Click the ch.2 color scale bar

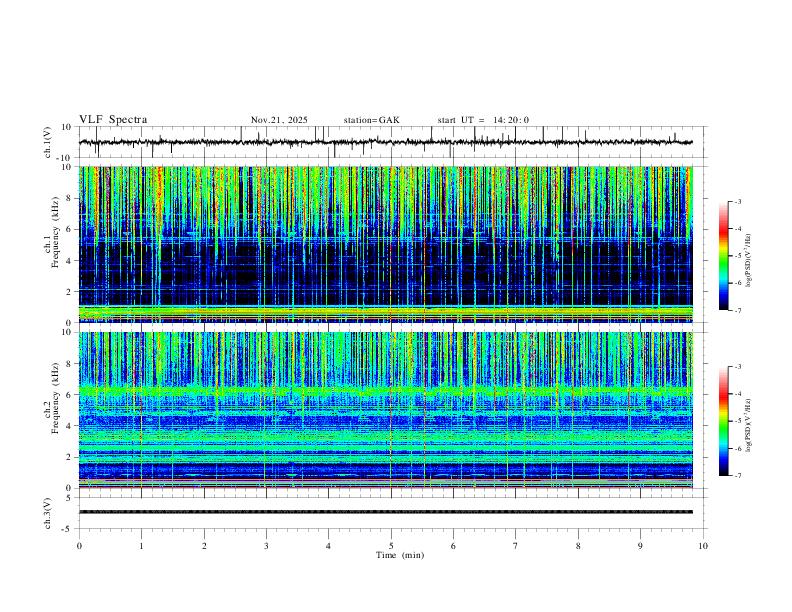723,421
